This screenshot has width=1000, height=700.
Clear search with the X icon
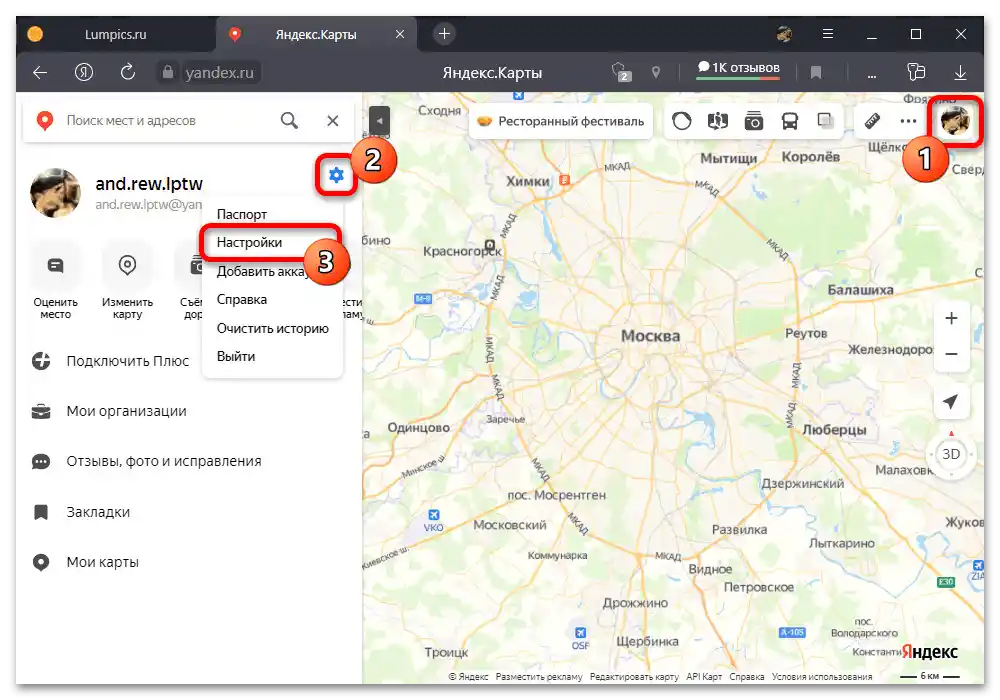point(333,120)
